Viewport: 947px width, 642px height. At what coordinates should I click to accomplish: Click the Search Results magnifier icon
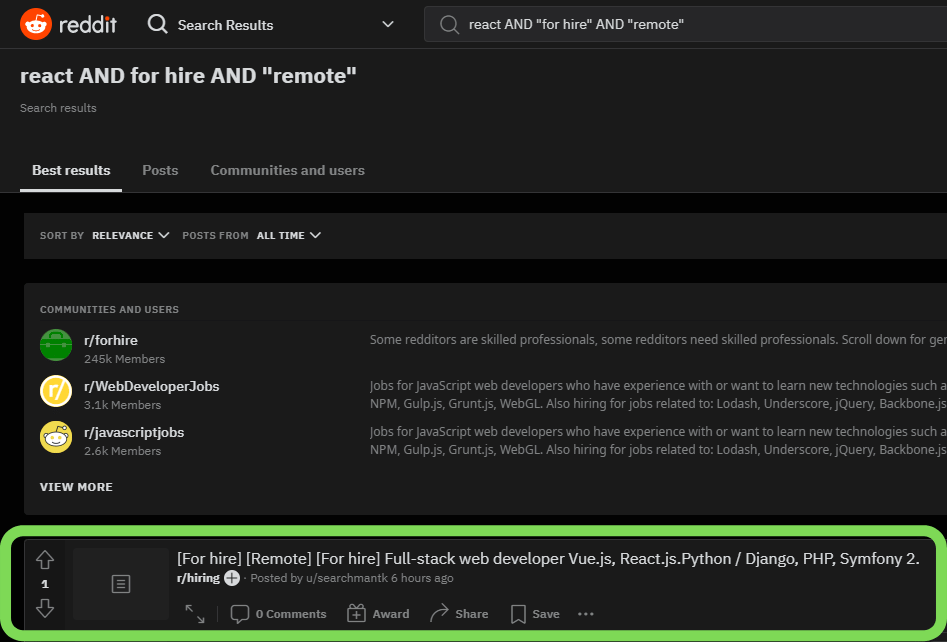tap(158, 24)
